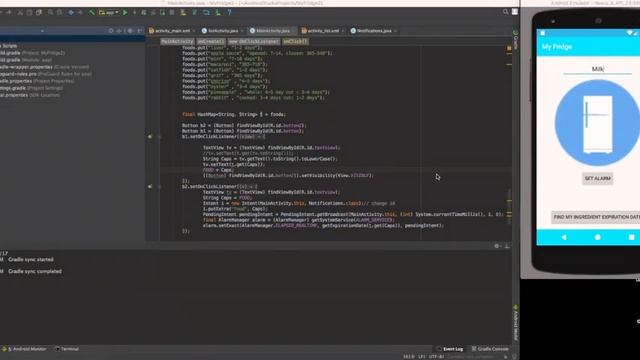Tap Find My Ingredient Expiration Date button

pos(596,217)
